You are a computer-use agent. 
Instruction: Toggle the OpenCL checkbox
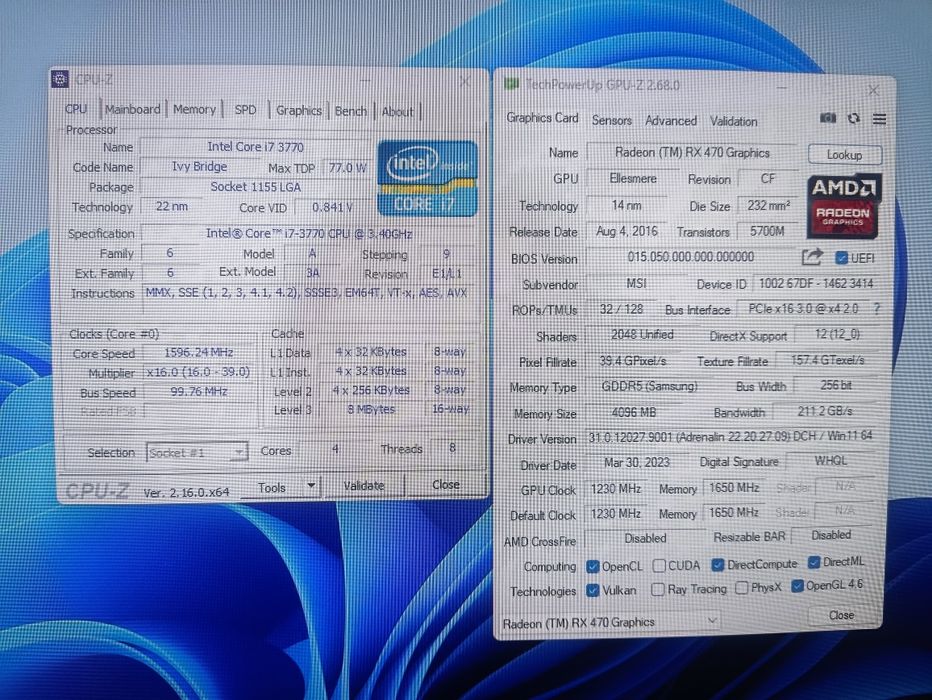coord(592,566)
